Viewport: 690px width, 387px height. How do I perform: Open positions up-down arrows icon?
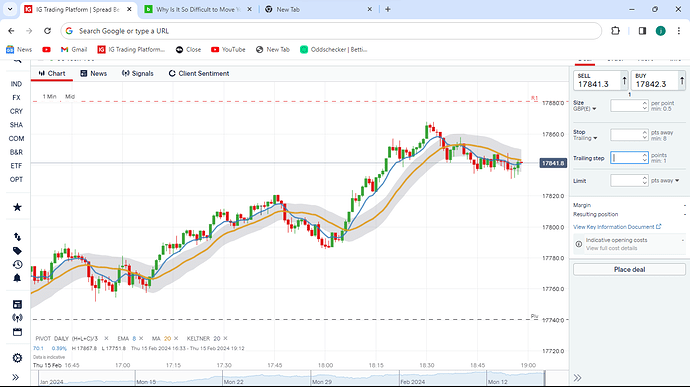tap(17, 237)
